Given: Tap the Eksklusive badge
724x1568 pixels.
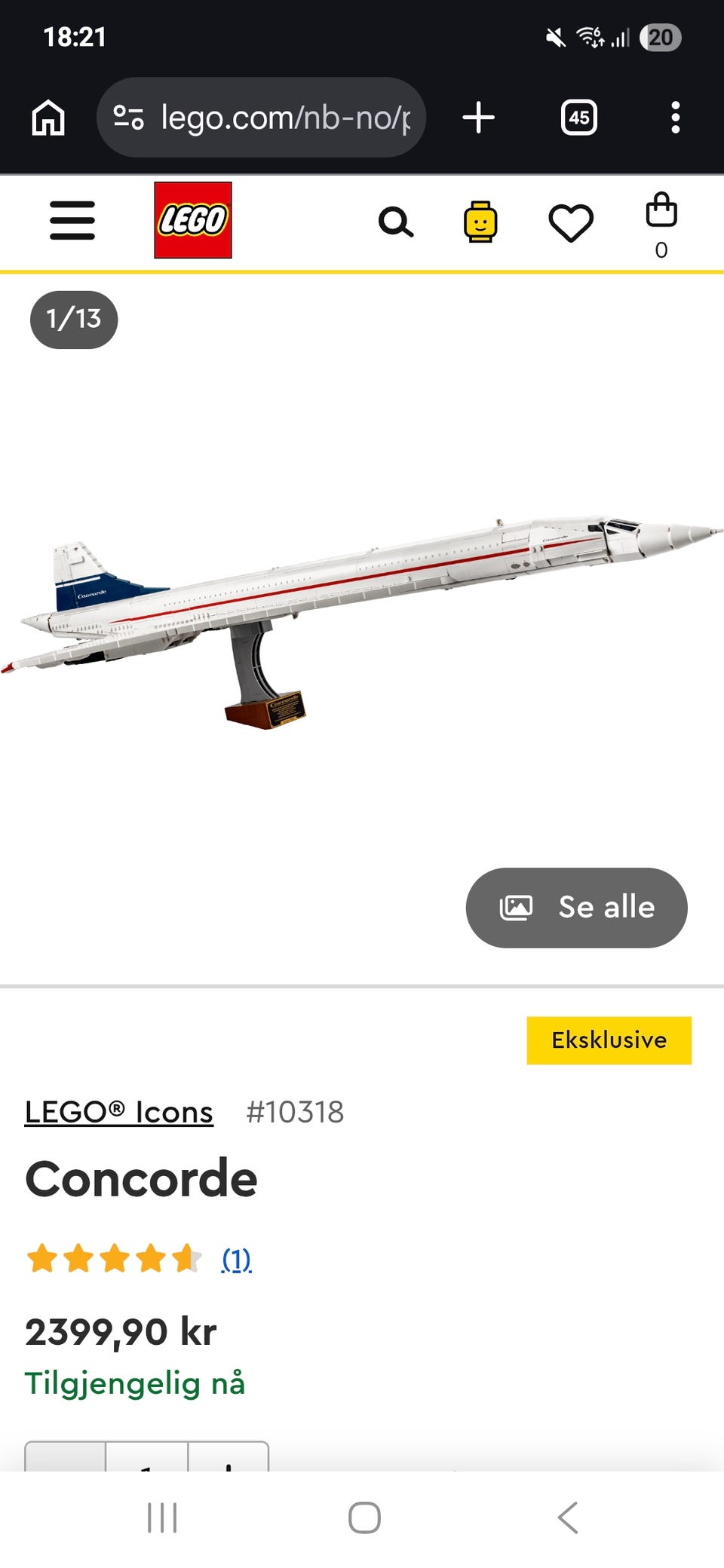Looking at the screenshot, I should [609, 1040].
